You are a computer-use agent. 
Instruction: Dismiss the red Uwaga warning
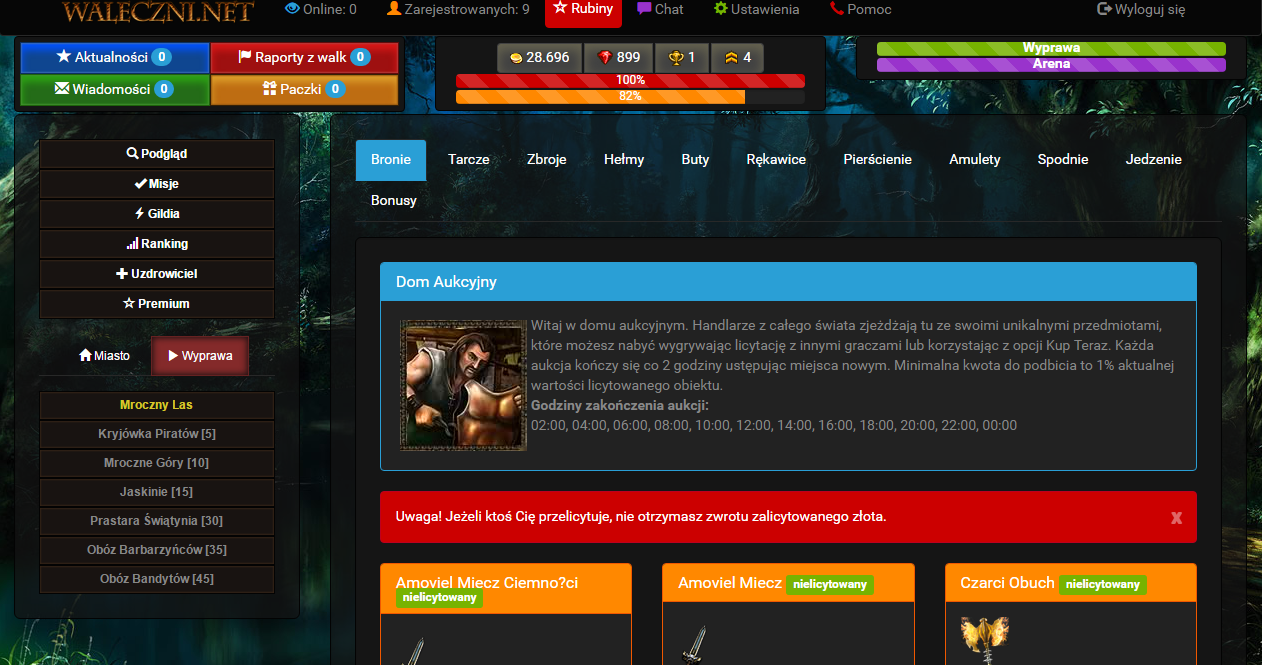click(1176, 518)
